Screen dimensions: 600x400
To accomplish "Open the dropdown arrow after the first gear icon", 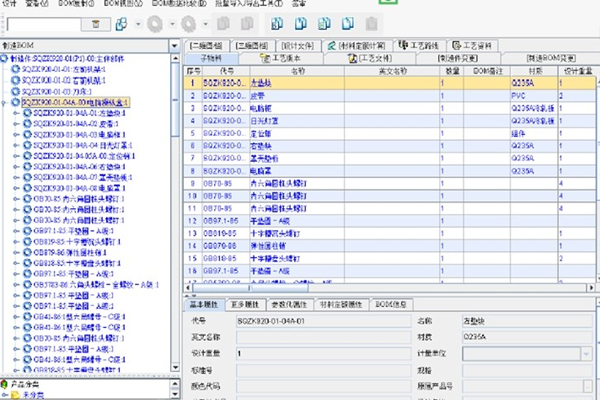I will point(172,24).
